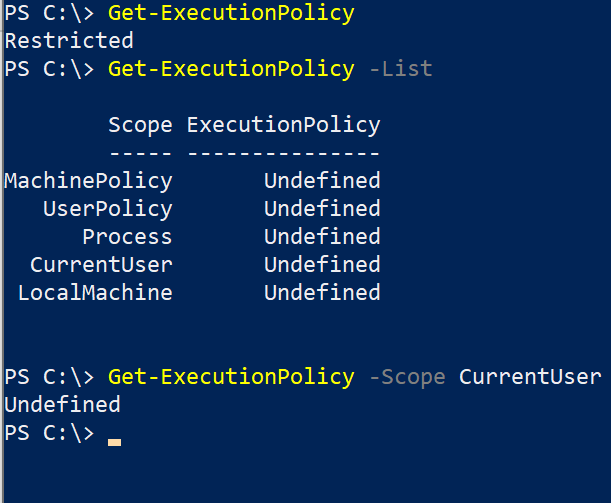This screenshot has height=503, width=611.
Task: Click the Process scope row label
Action: [x=127, y=237]
